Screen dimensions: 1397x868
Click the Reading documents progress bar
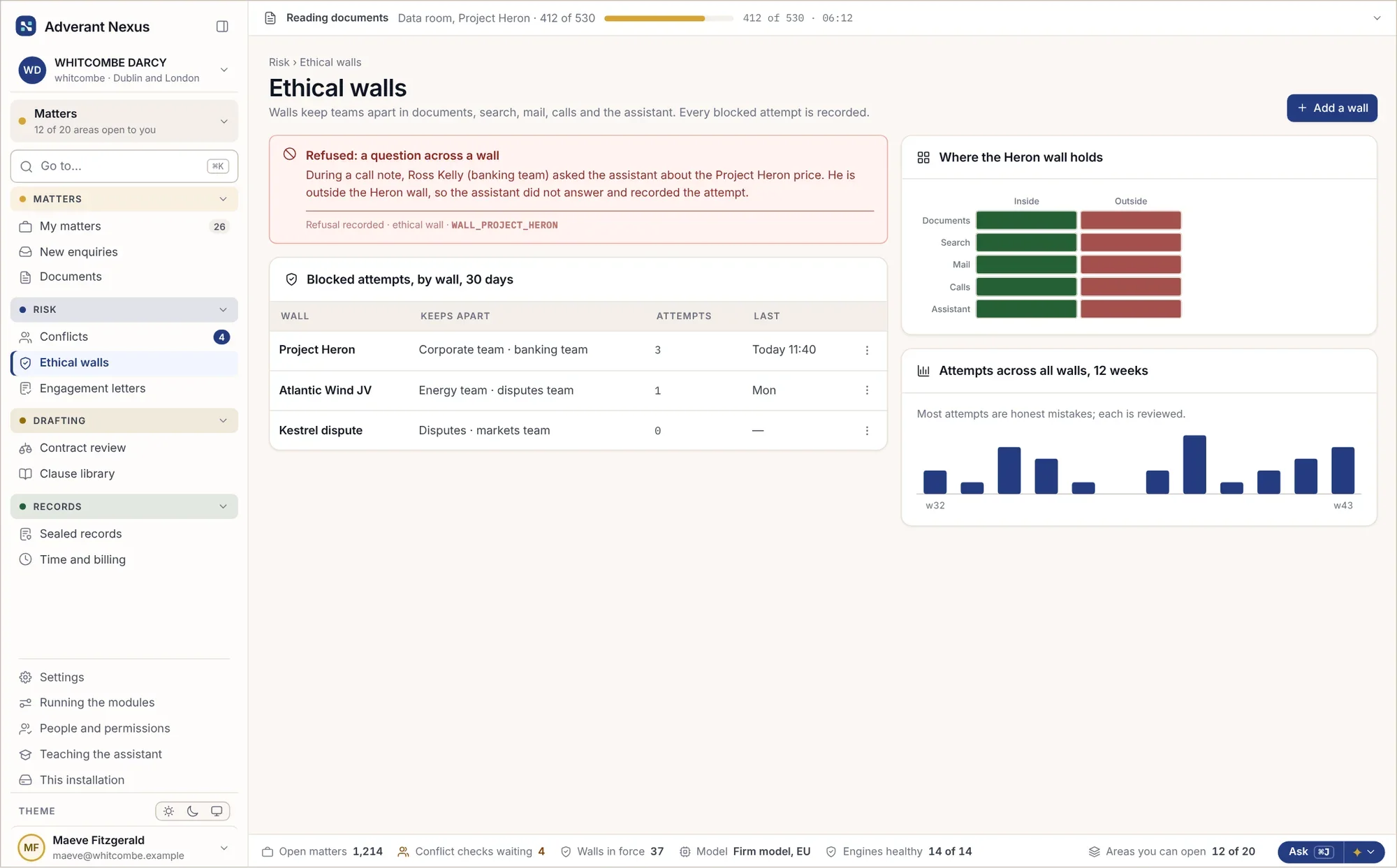point(668,18)
